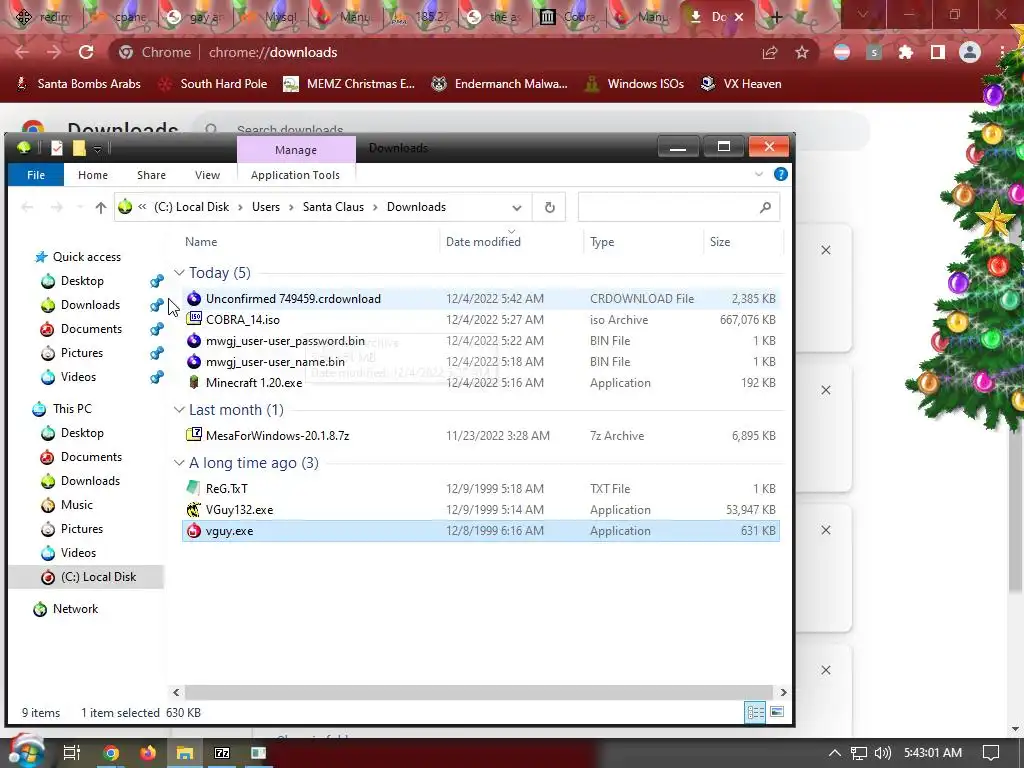Open Chrome profile avatar
The height and width of the screenshot is (768, 1024).
pos(970,52)
